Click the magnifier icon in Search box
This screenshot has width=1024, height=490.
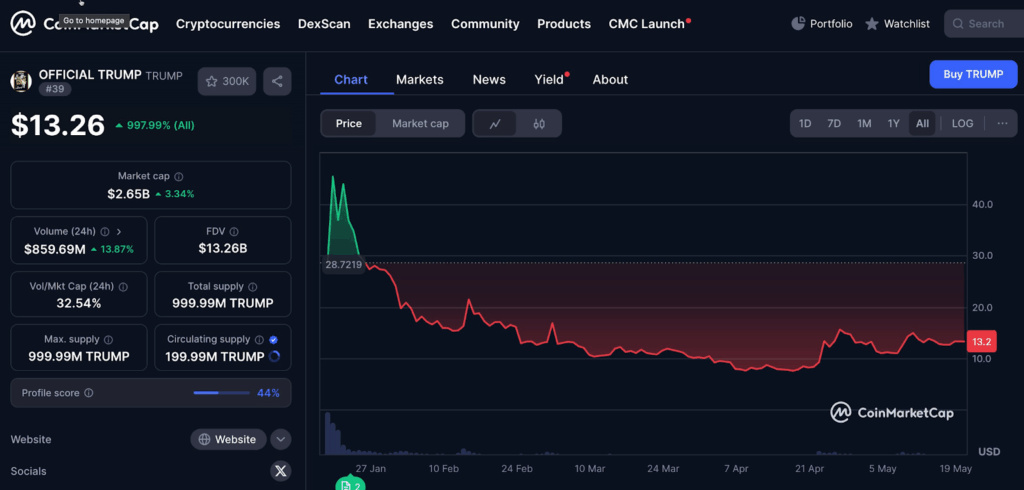[958, 24]
